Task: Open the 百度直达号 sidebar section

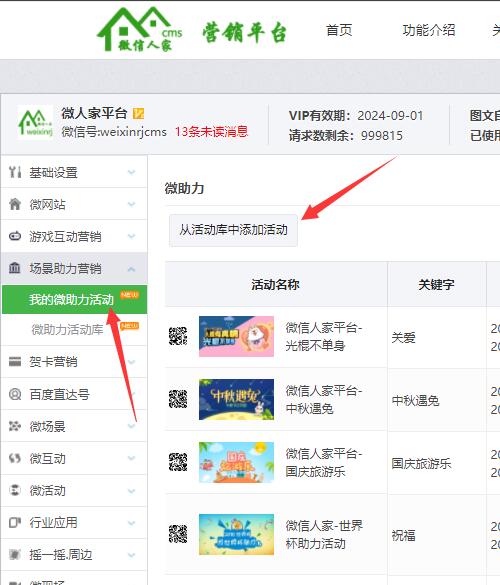Action: coord(74,394)
